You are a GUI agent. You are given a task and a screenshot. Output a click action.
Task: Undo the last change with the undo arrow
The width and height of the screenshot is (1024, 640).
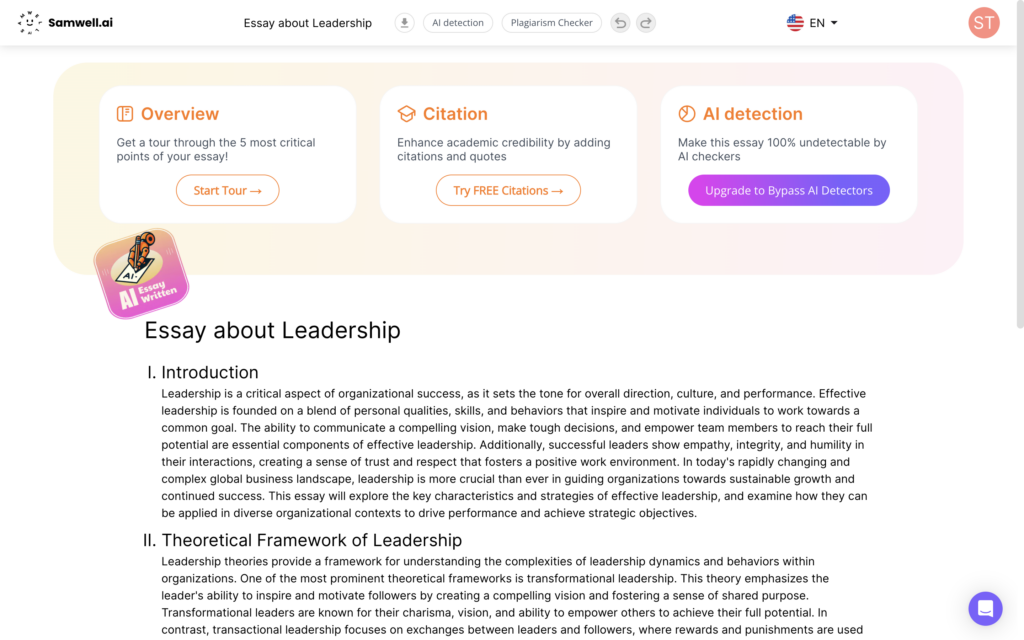(620, 22)
